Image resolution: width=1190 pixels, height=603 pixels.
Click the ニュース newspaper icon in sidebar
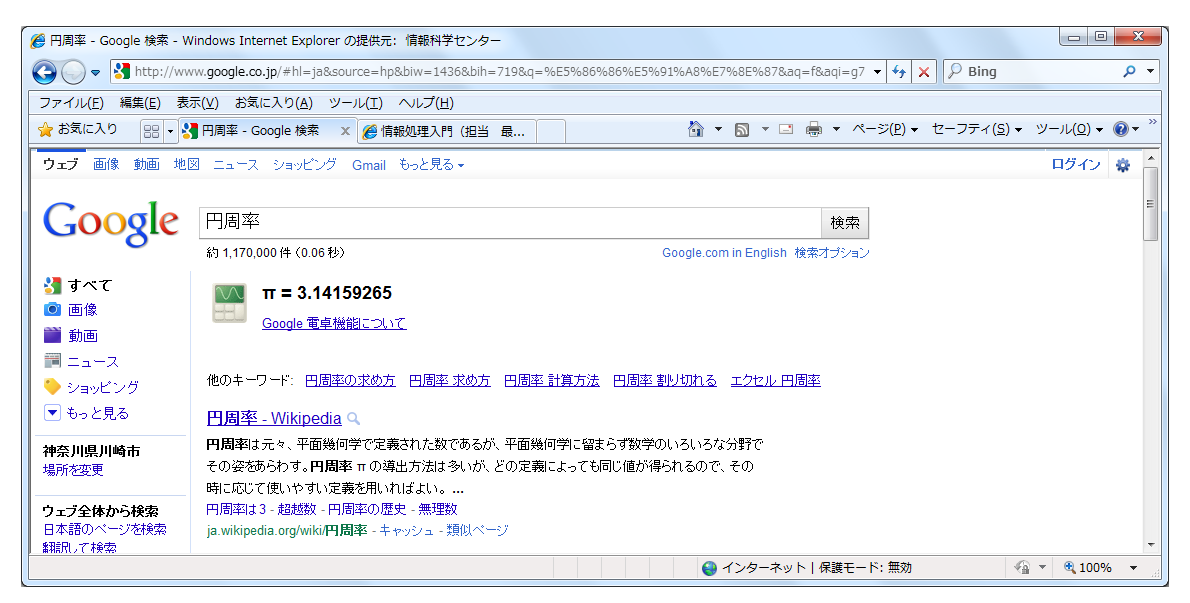click(x=52, y=361)
